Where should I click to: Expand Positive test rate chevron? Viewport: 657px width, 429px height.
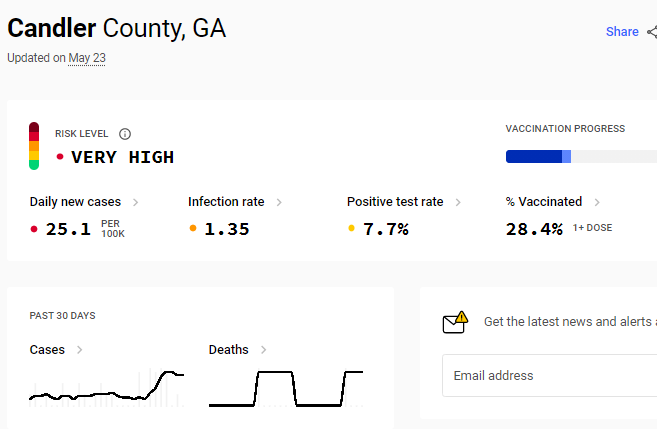click(x=458, y=202)
